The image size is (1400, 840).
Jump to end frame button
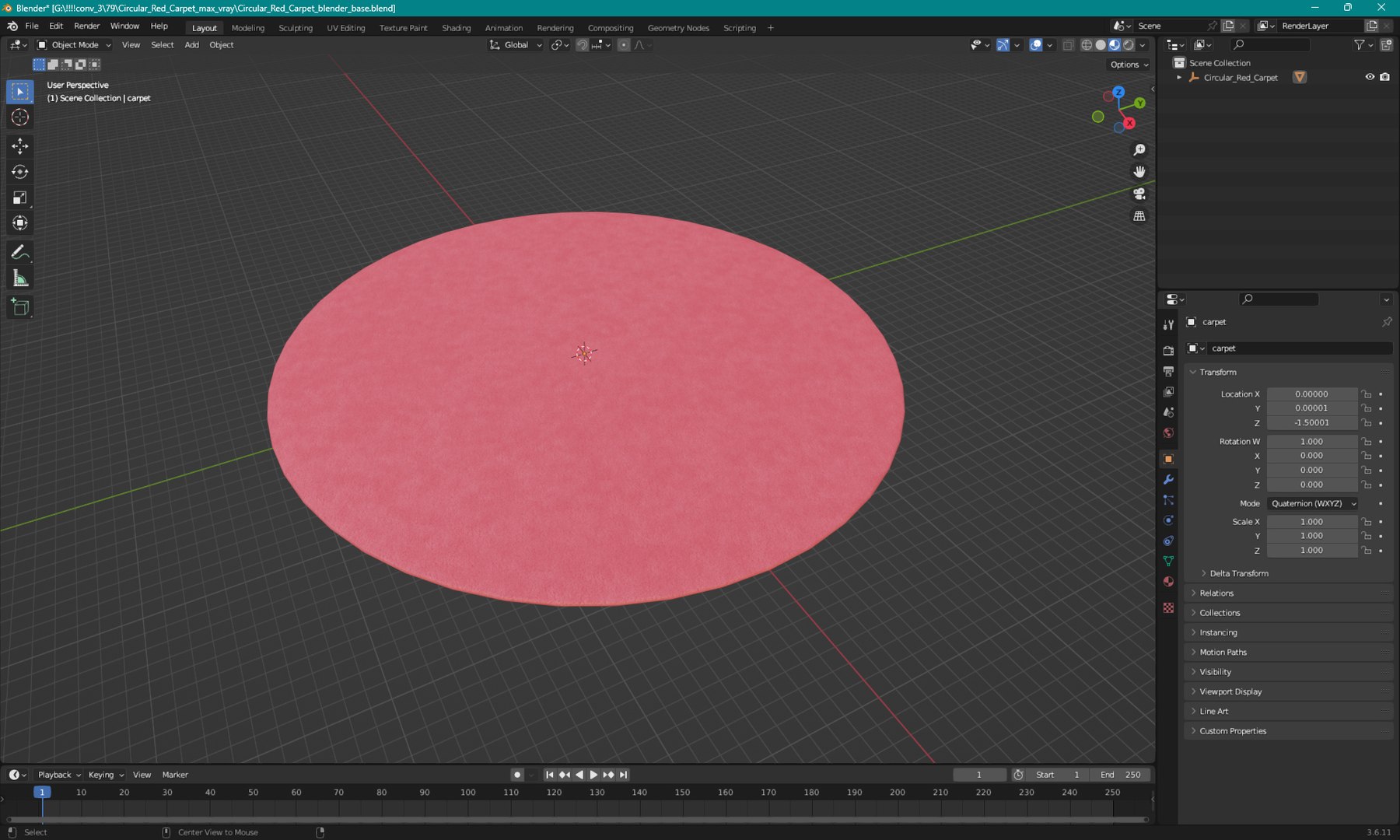click(623, 775)
